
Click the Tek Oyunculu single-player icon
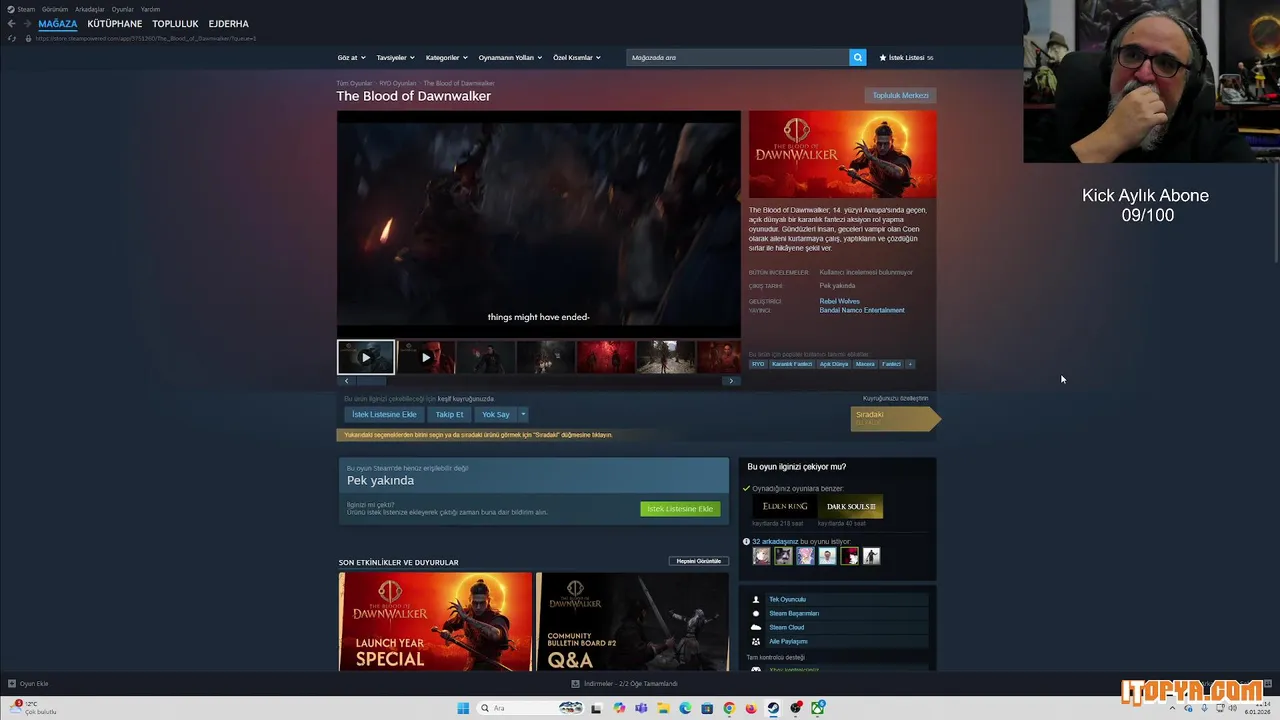click(x=756, y=599)
